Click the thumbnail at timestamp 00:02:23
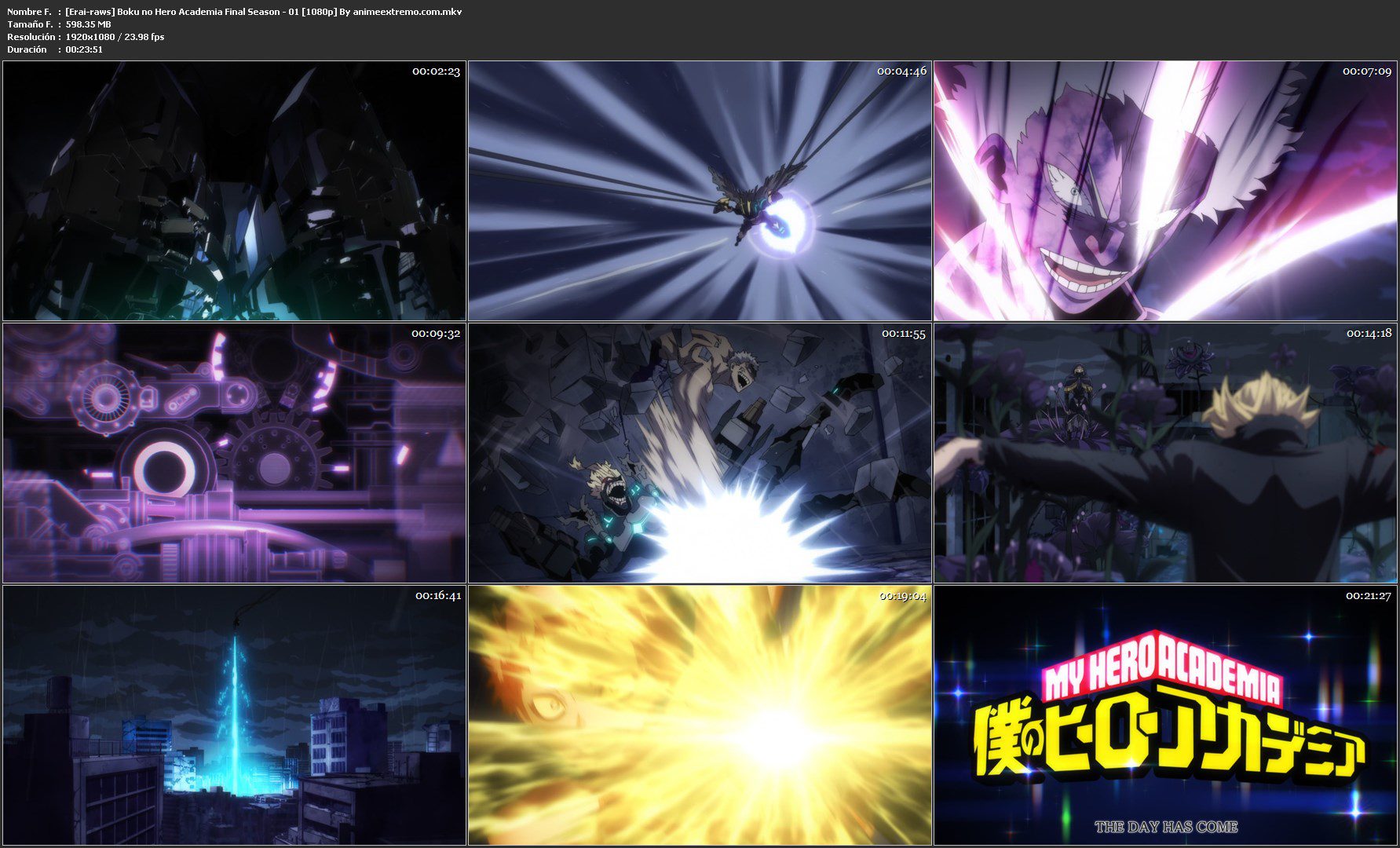The image size is (1400, 848). coord(234,191)
